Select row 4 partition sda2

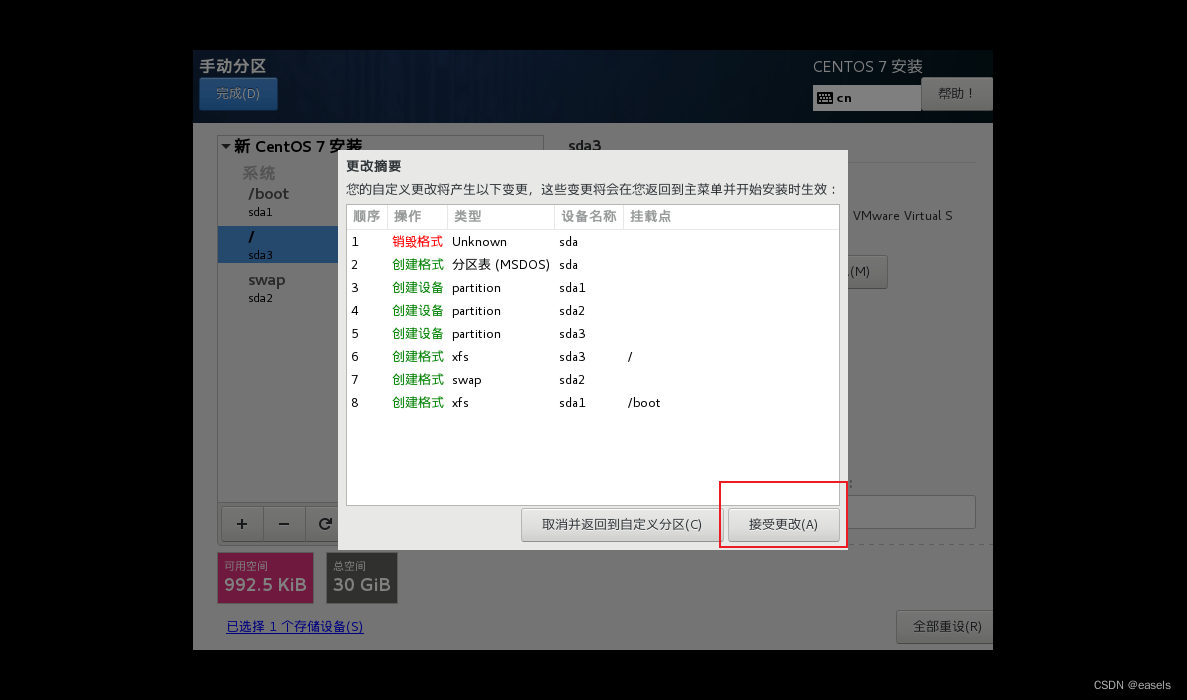[x=593, y=311]
